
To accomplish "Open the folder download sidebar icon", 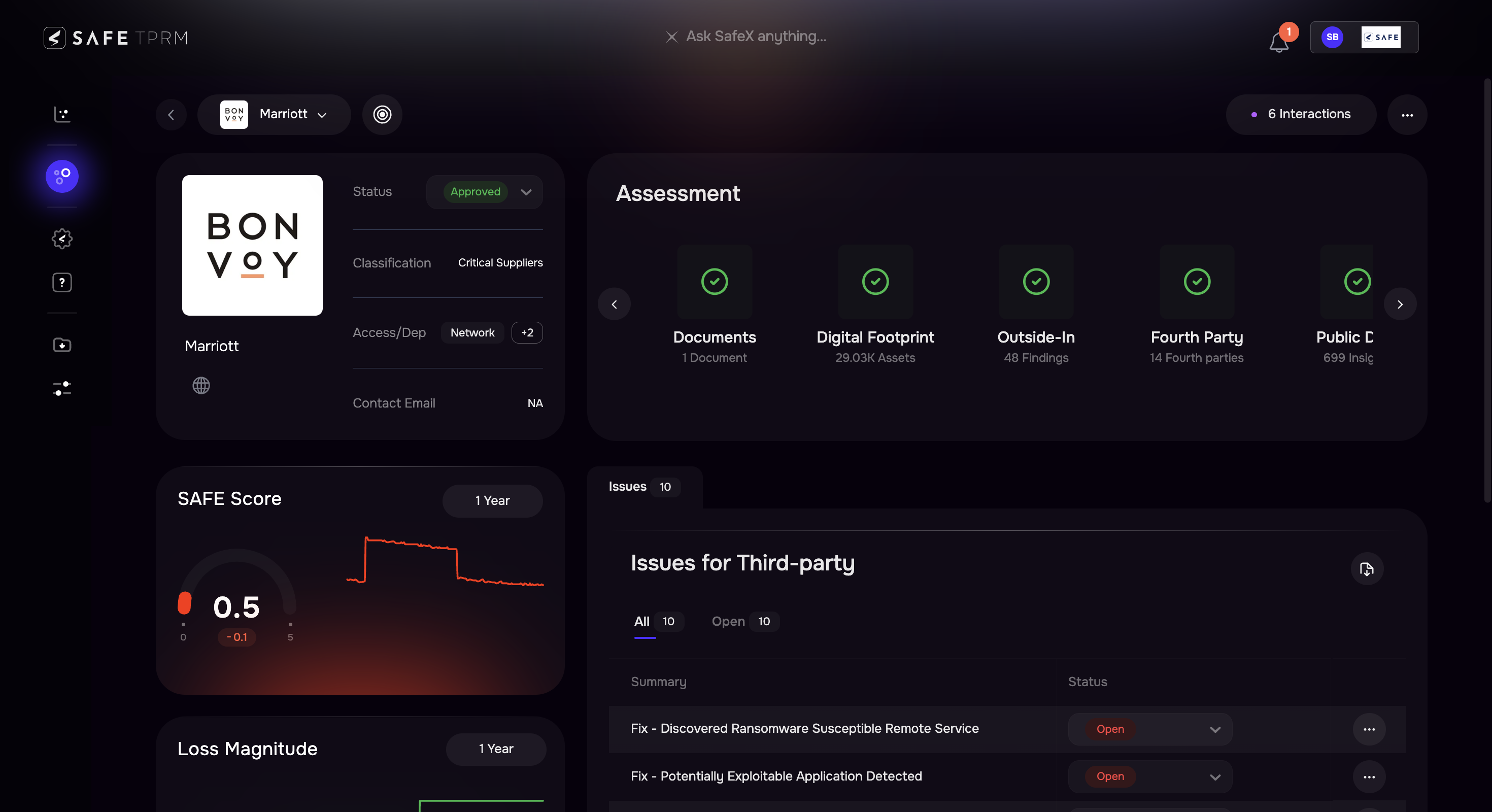I will tap(62, 345).
